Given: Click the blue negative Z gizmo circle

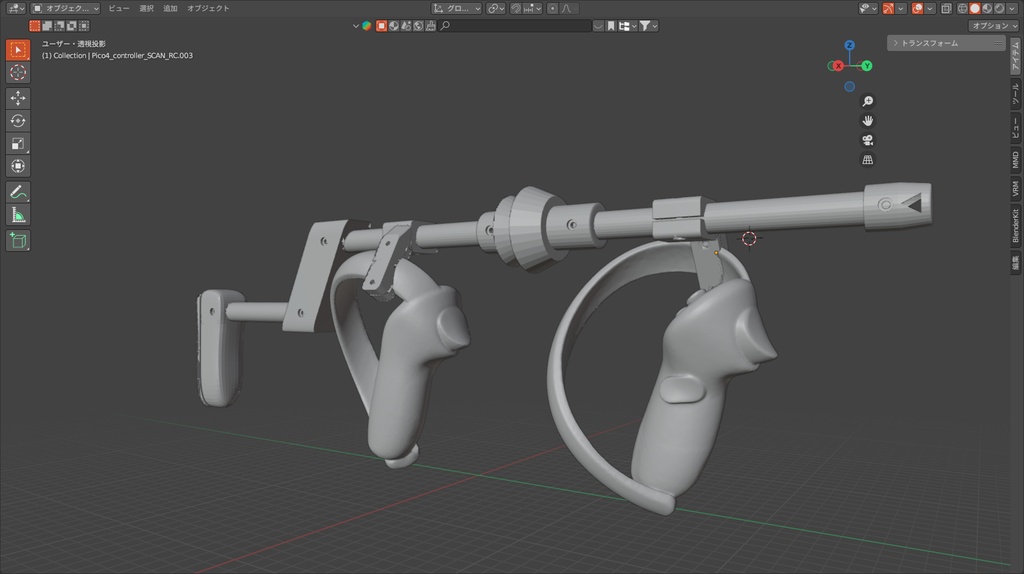Looking at the screenshot, I should click(x=849, y=86).
